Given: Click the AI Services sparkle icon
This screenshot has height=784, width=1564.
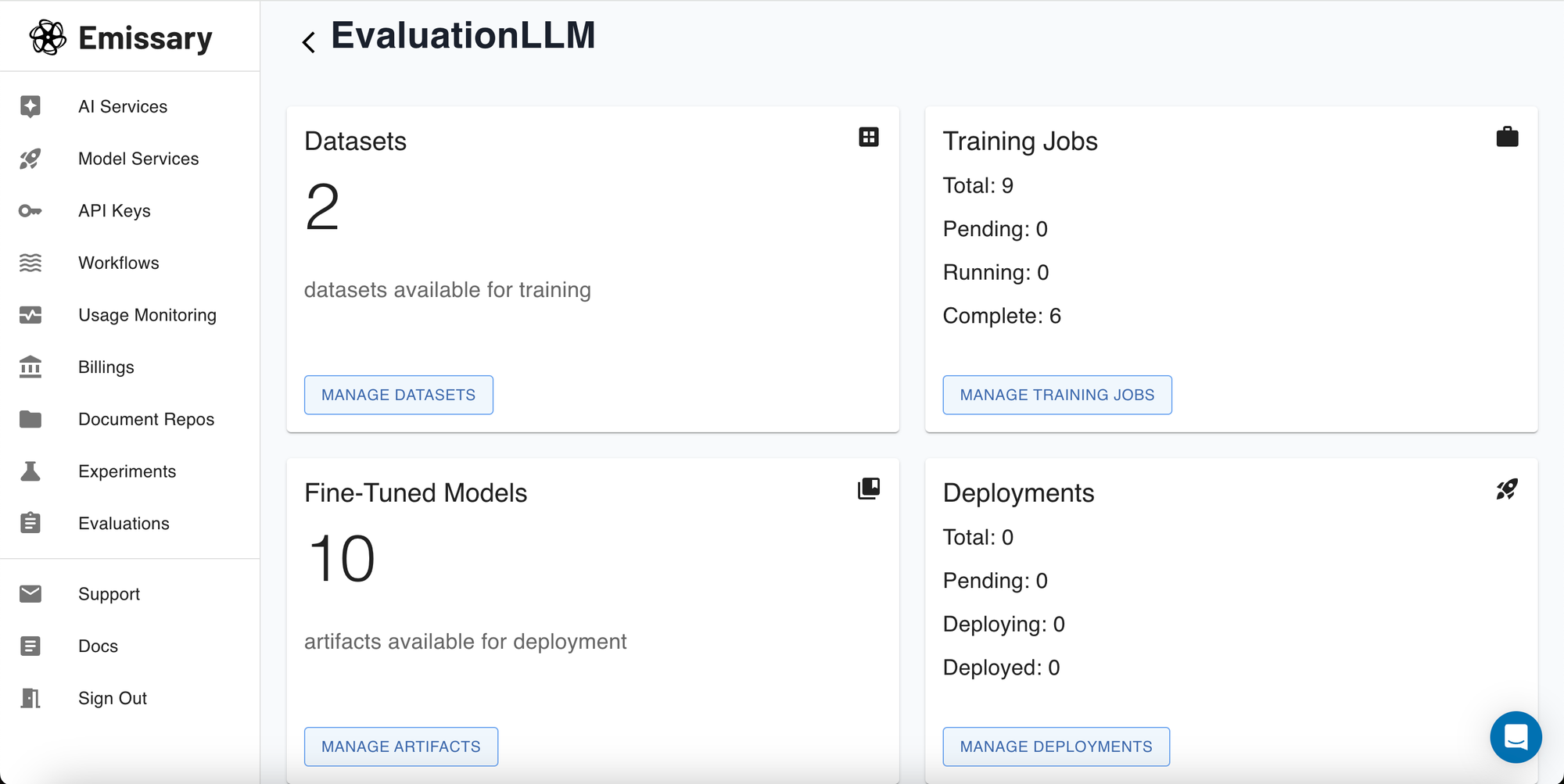Looking at the screenshot, I should (x=30, y=106).
